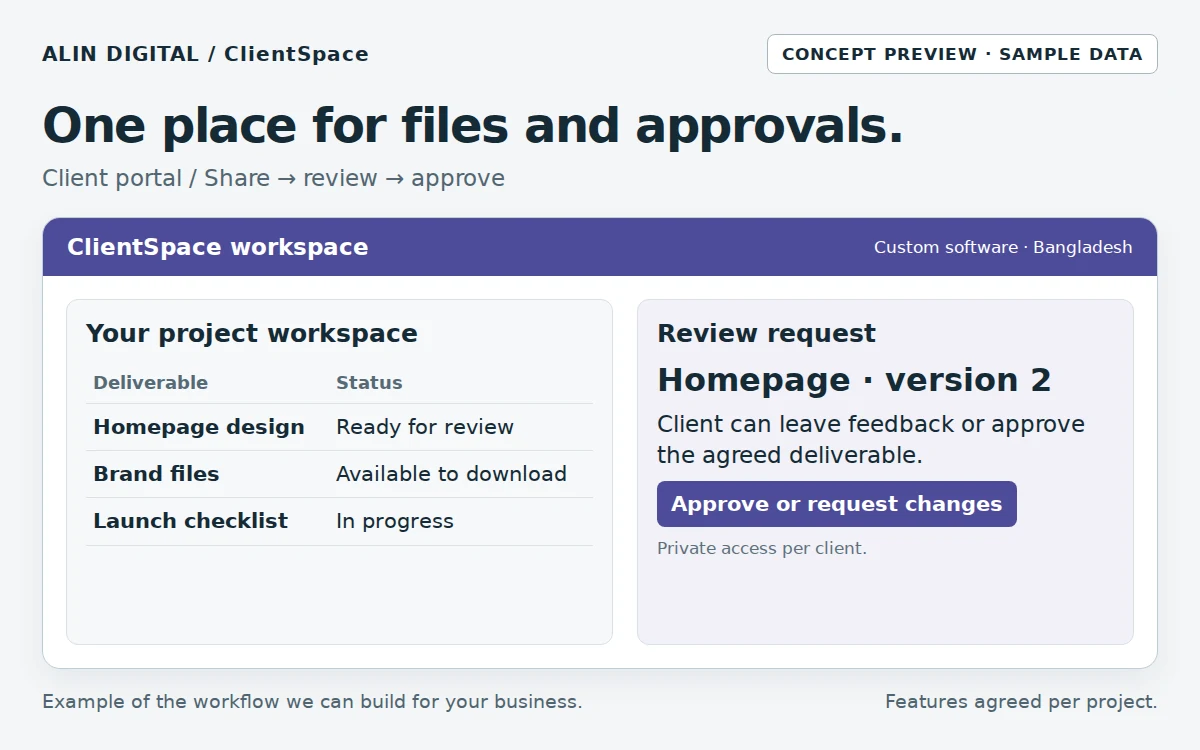Select the Homepage design row

pos(339,427)
